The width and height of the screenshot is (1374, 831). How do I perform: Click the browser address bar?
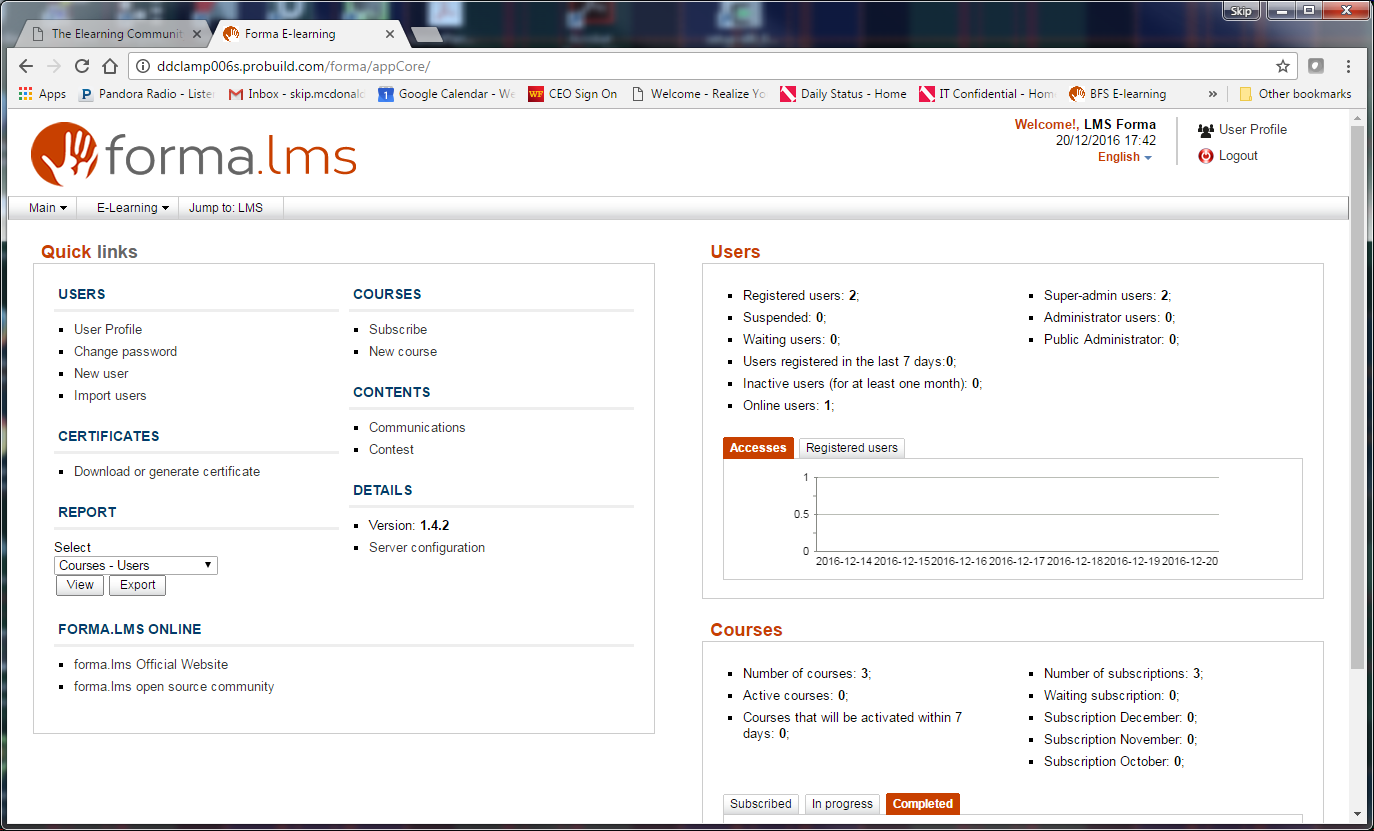tap(700, 66)
